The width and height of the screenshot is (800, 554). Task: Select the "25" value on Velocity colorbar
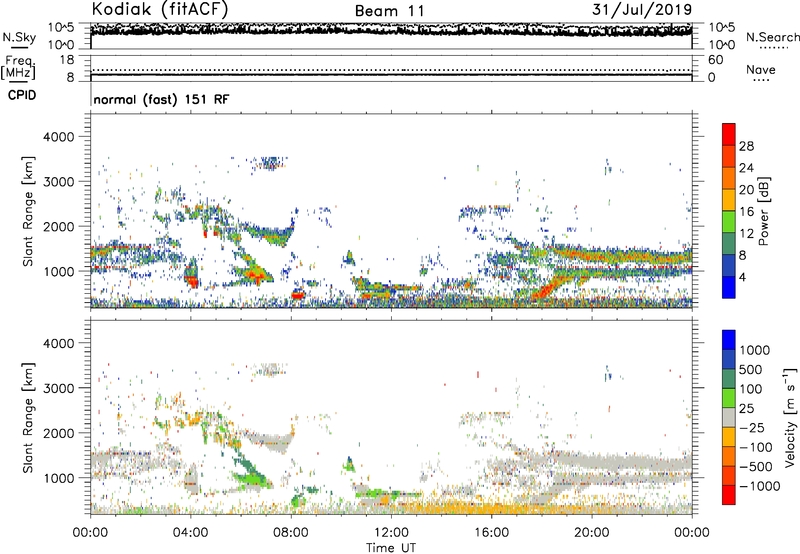[x=747, y=409]
